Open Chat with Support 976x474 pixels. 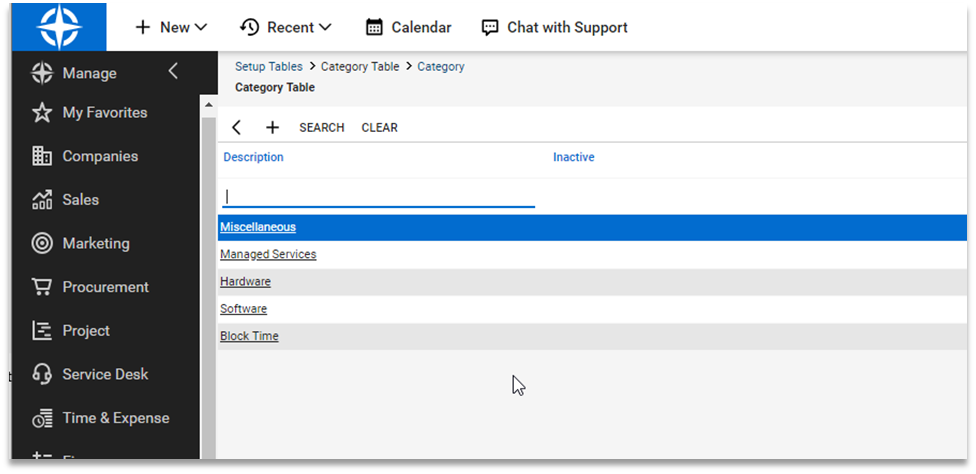pos(555,27)
